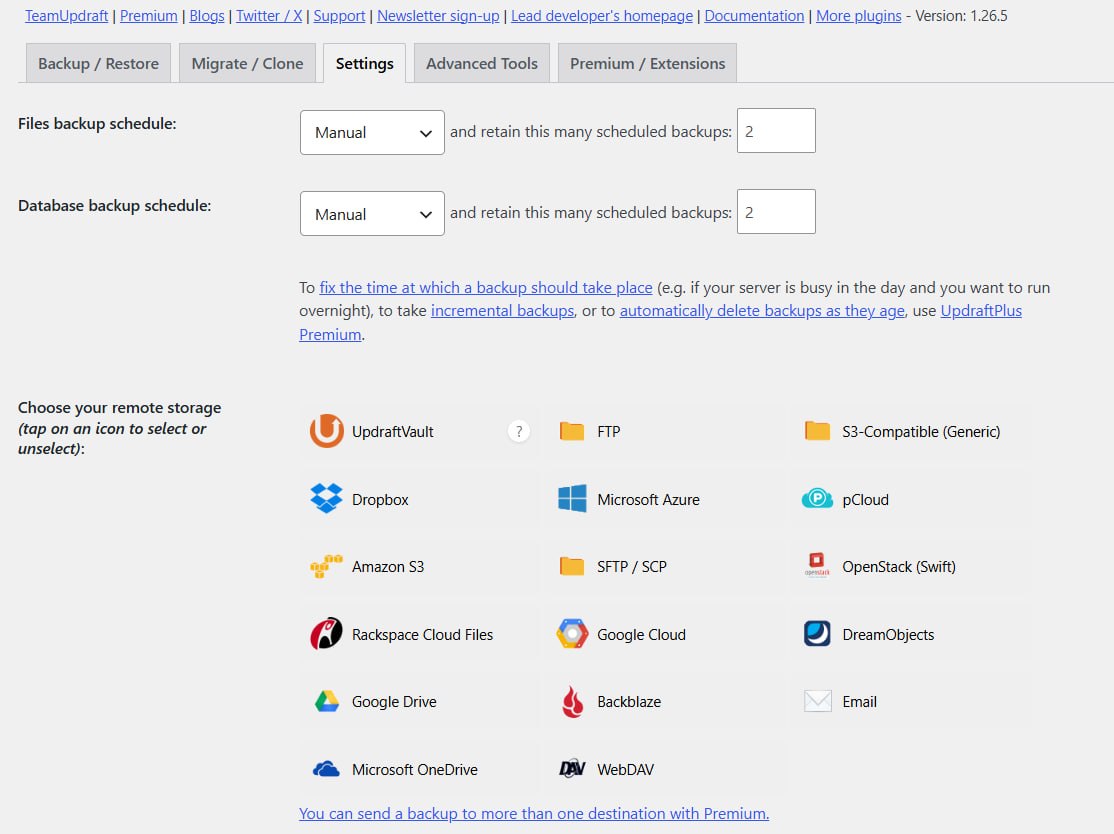Click the DreamObjects label text
Screen dimensions: 1114x834
(x=888, y=634)
